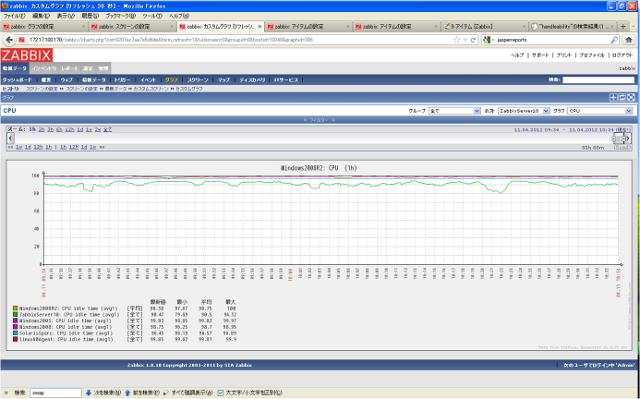640x399 pixels.
Task: Open Firefox 履歴 menu
Action: coord(90,16)
